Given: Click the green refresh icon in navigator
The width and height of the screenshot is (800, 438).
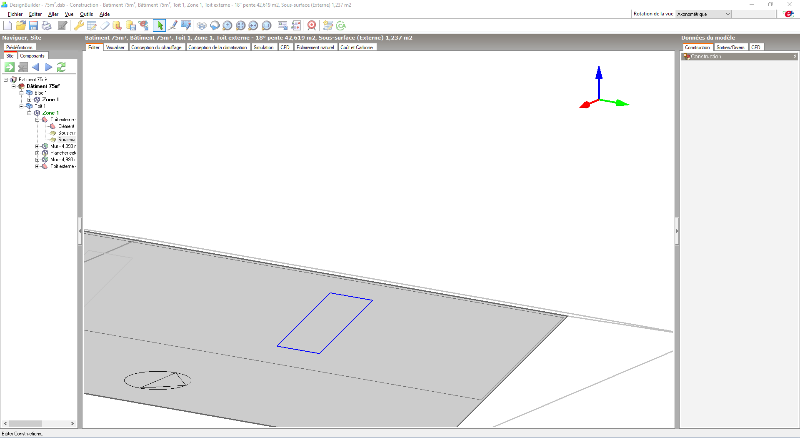Looking at the screenshot, I should (62, 67).
